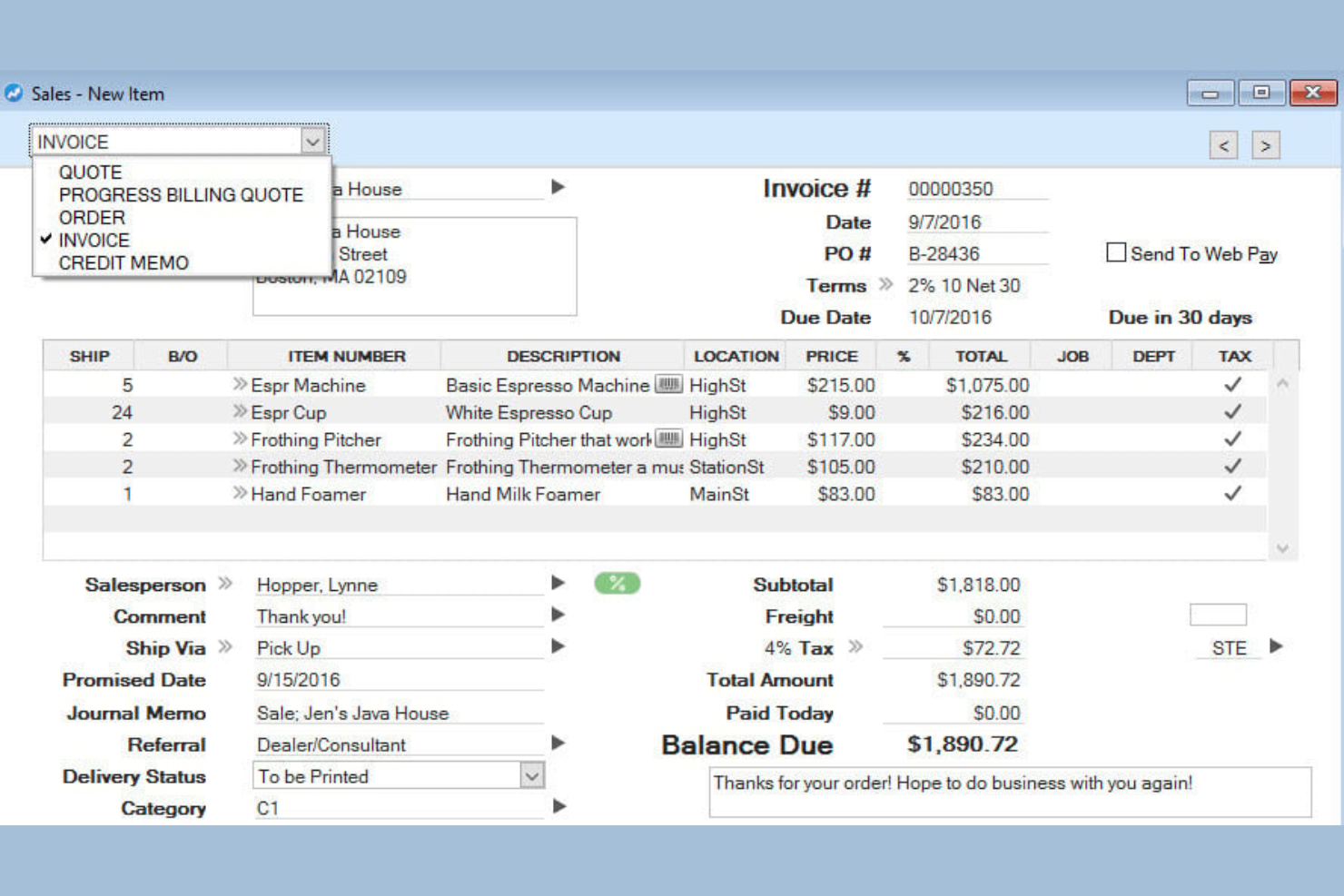This screenshot has width=1344, height=896.
Task: Open the Terms lookup chevrons
Action: [886, 285]
